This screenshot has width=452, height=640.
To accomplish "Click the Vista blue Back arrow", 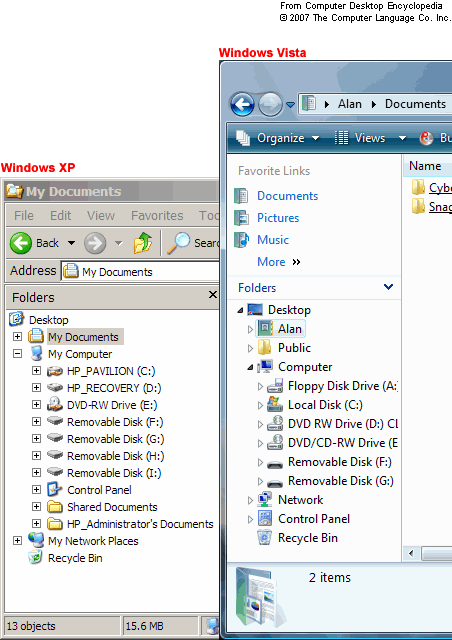I will (243, 104).
